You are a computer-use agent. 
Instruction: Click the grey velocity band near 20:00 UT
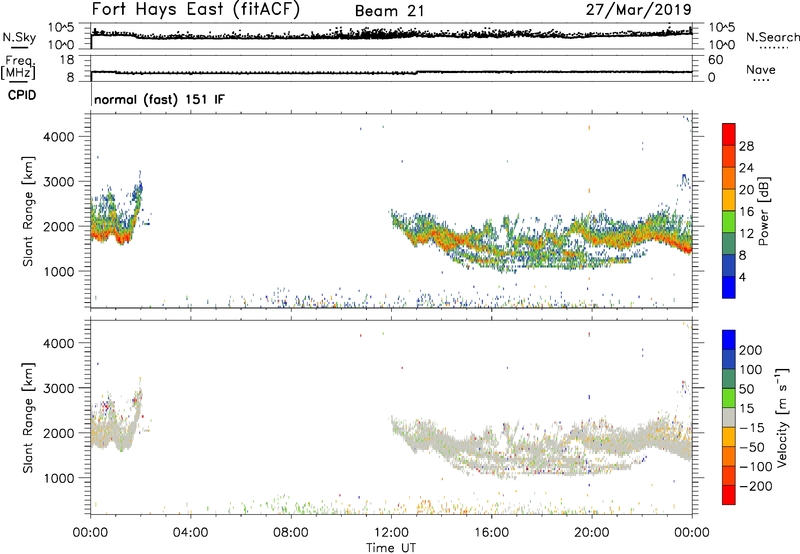(x=592, y=441)
